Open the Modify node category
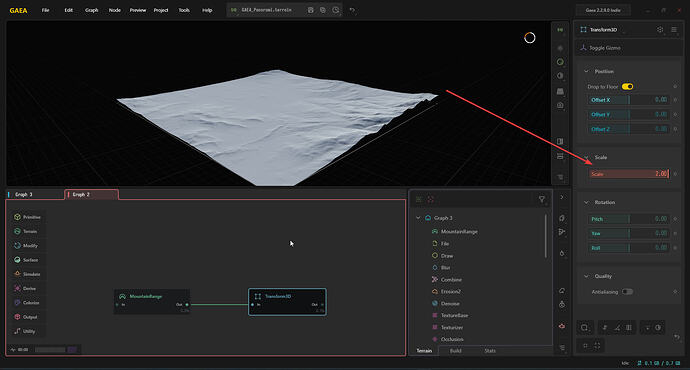690x370 pixels. 26,245
